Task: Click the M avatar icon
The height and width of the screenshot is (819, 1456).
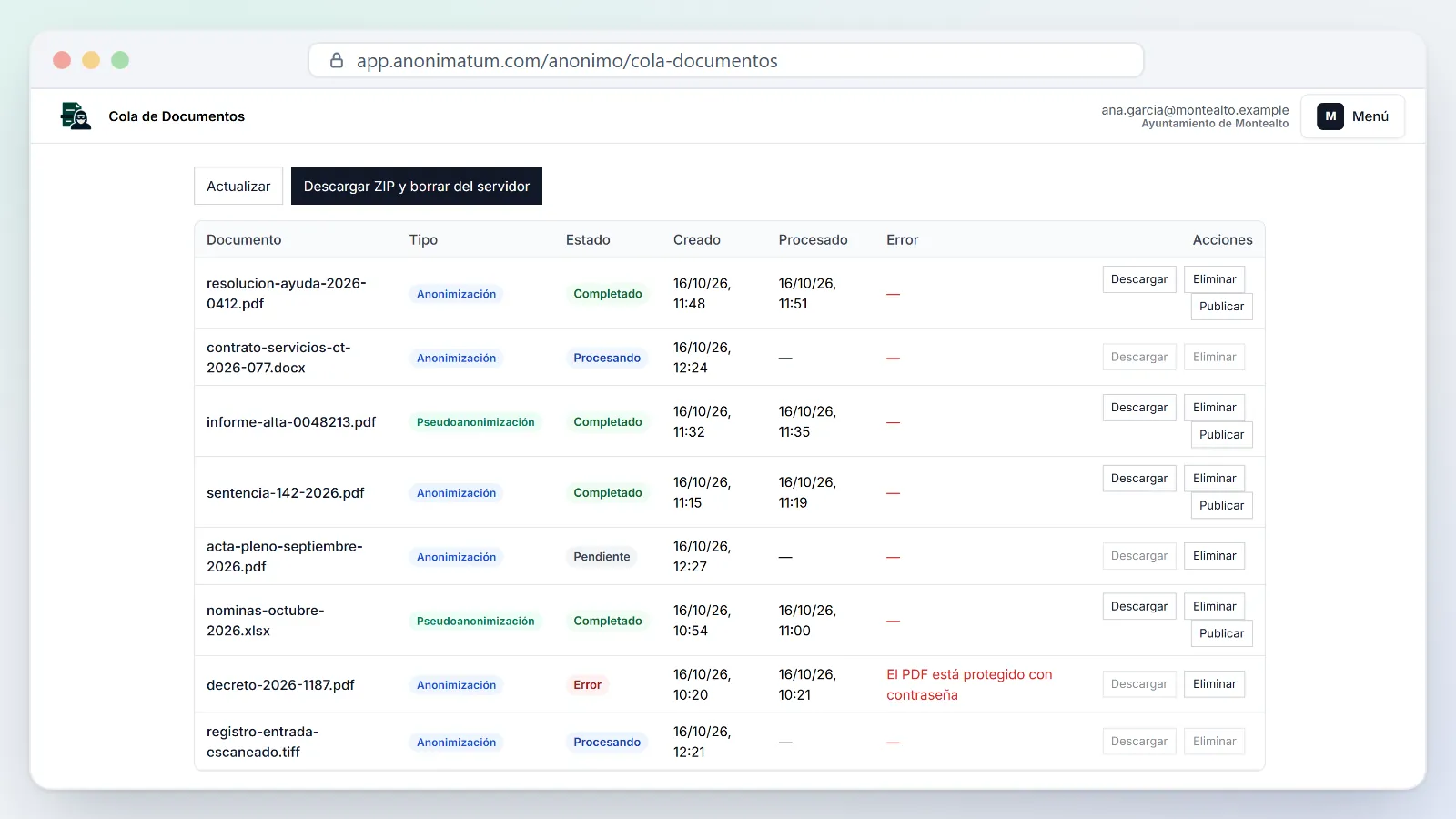Action: point(1330,116)
